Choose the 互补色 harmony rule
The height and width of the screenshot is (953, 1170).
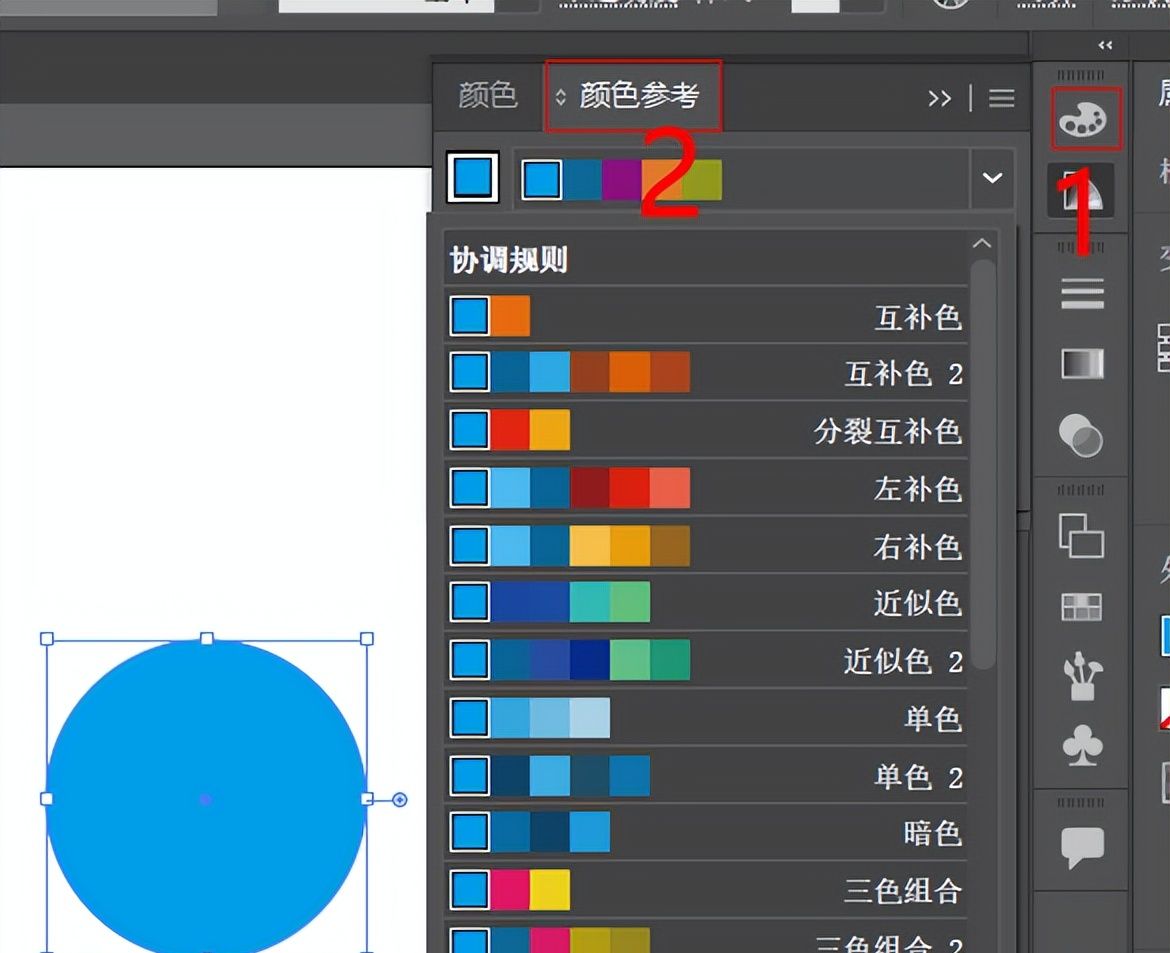point(706,316)
